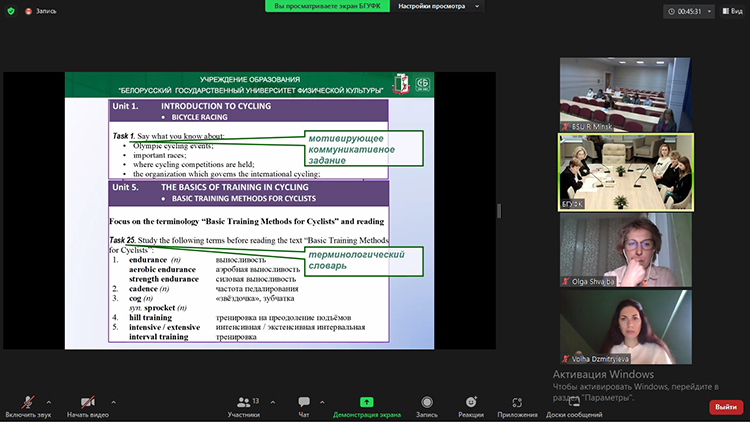Select Olga Shvajba's video thumbnail
This screenshot has width=750, height=423.
tap(626, 250)
